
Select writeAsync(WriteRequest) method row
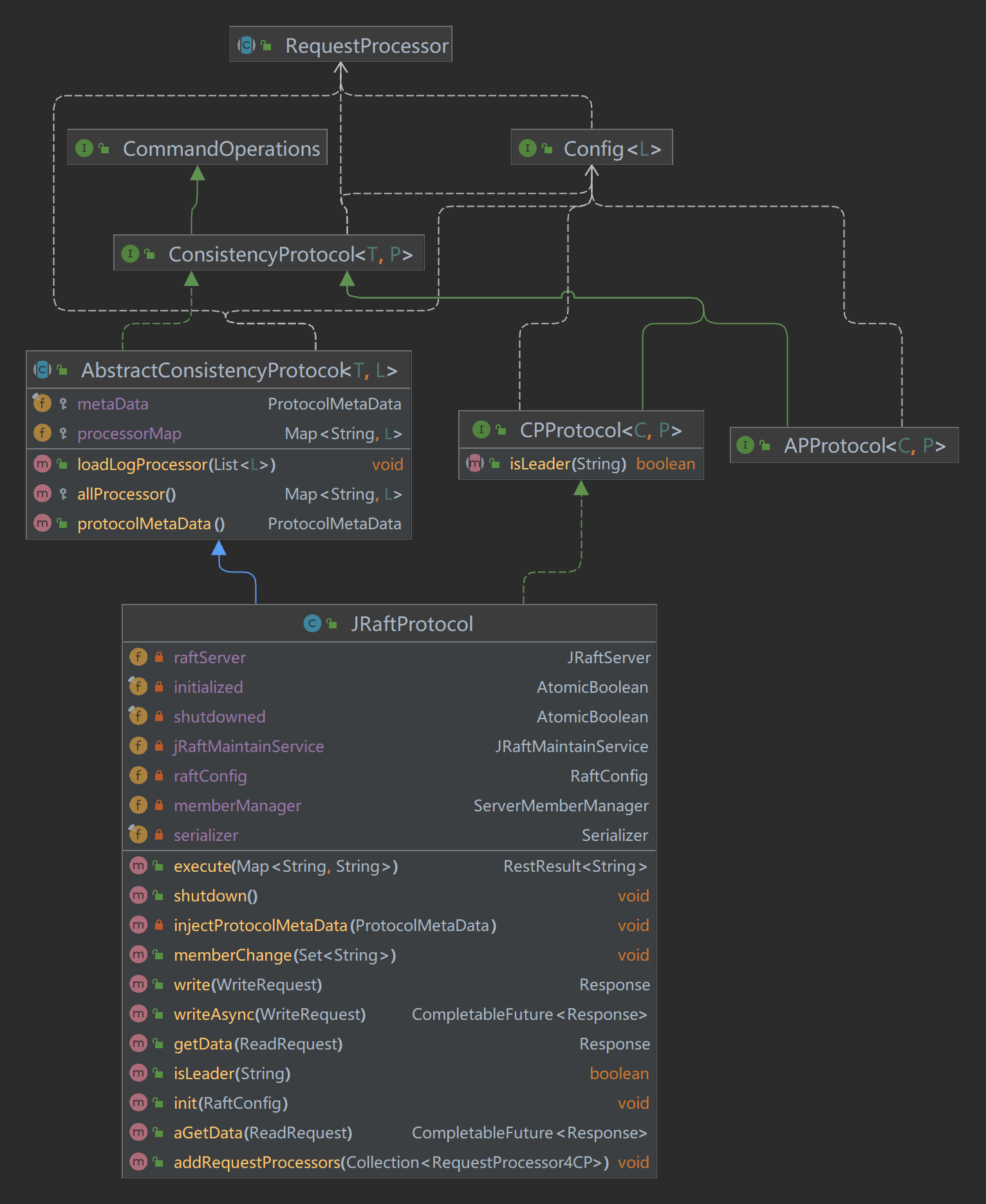click(389, 1014)
